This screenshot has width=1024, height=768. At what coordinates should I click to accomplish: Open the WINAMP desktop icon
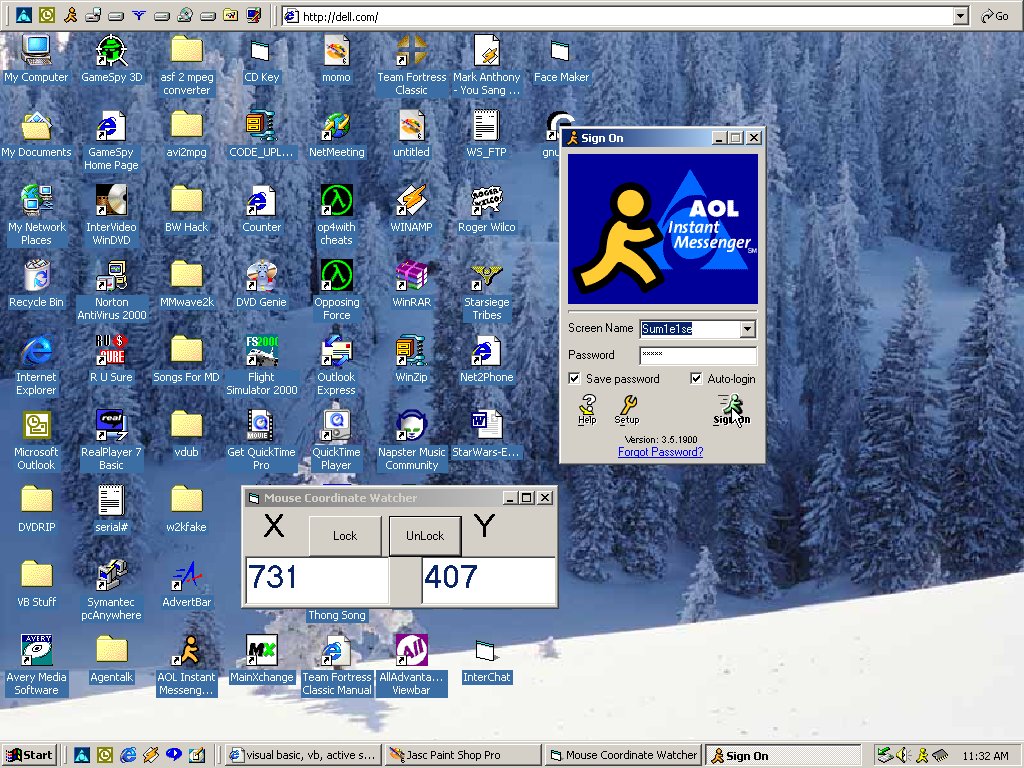[x=411, y=201]
